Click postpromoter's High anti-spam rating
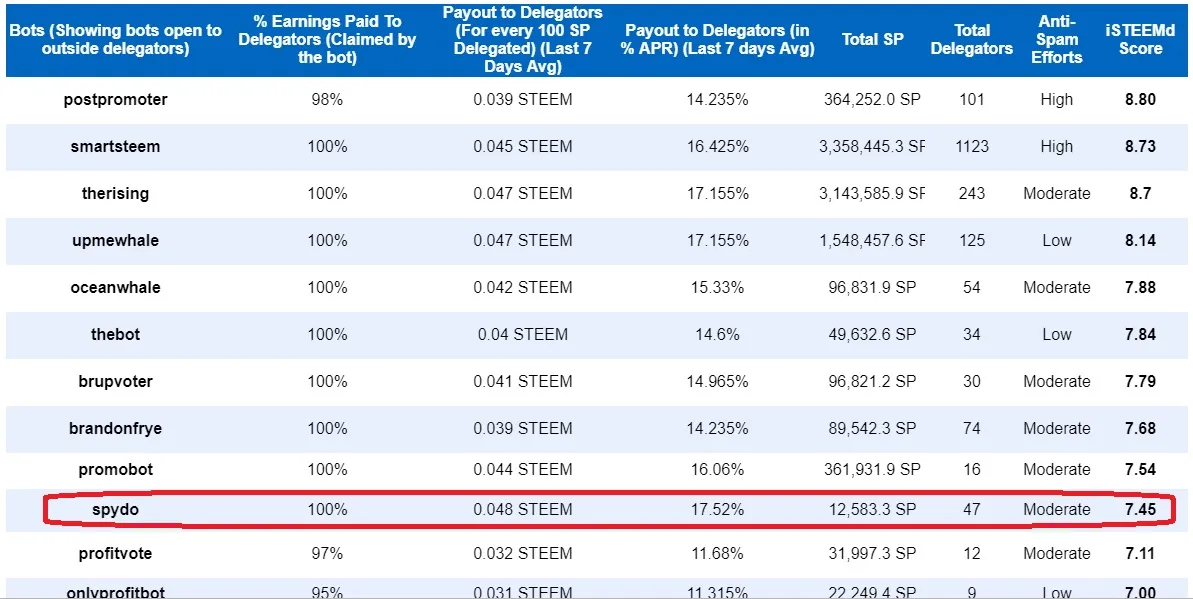The height and width of the screenshot is (599, 1193). [1057, 100]
